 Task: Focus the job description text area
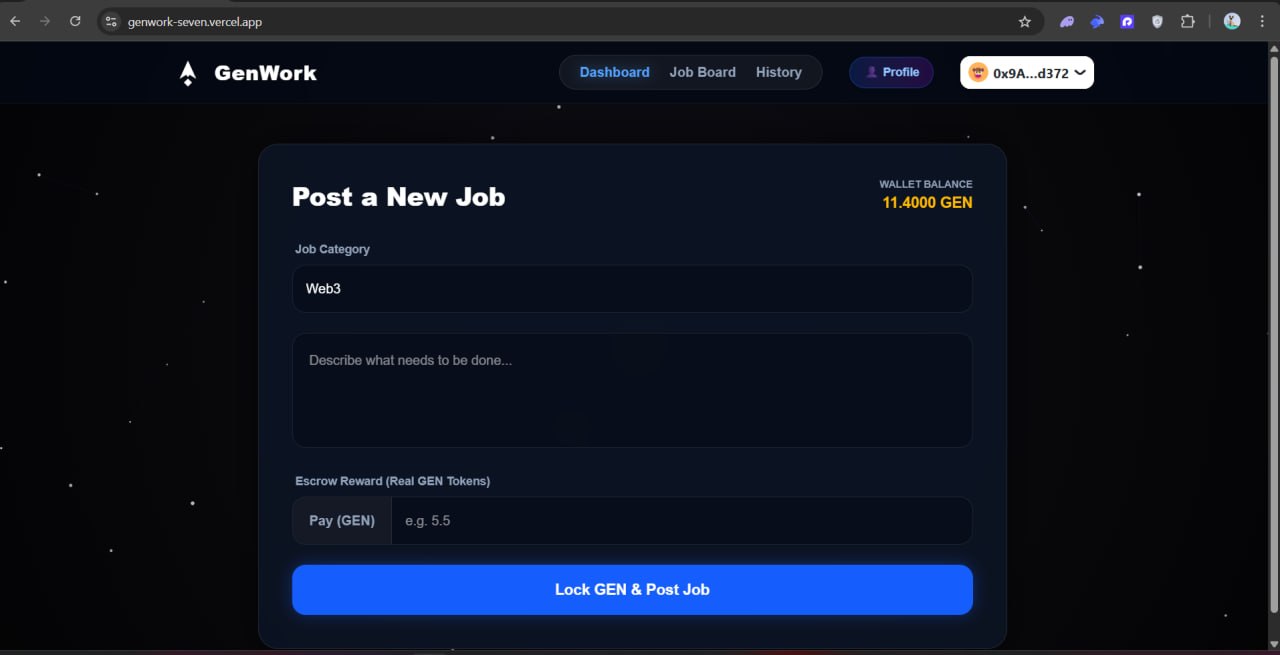(x=632, y=390)
